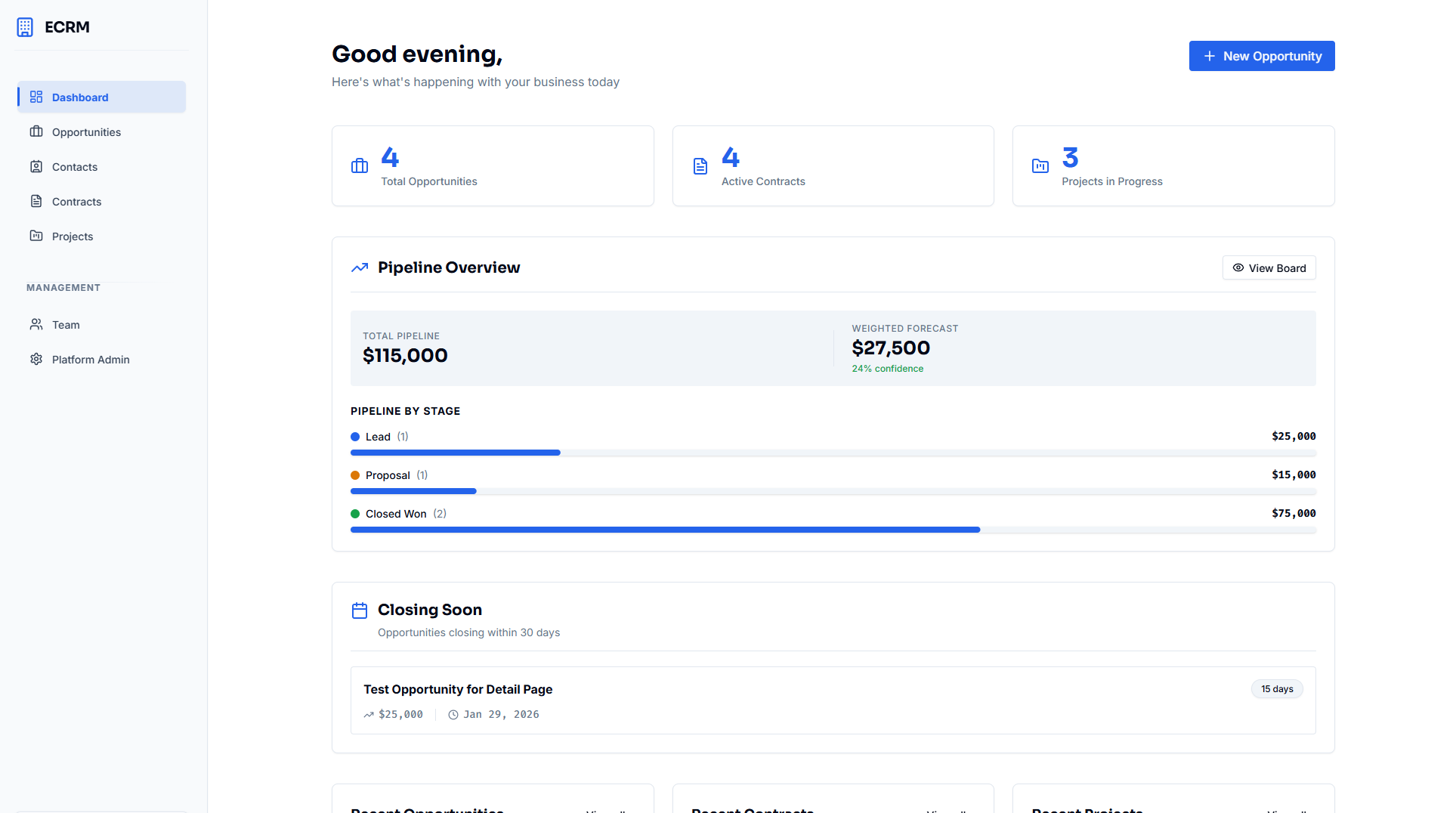The image size is (1456, 813).
Task: Click the Projects folder icon in sidebar
Action: tap(36, 236)
